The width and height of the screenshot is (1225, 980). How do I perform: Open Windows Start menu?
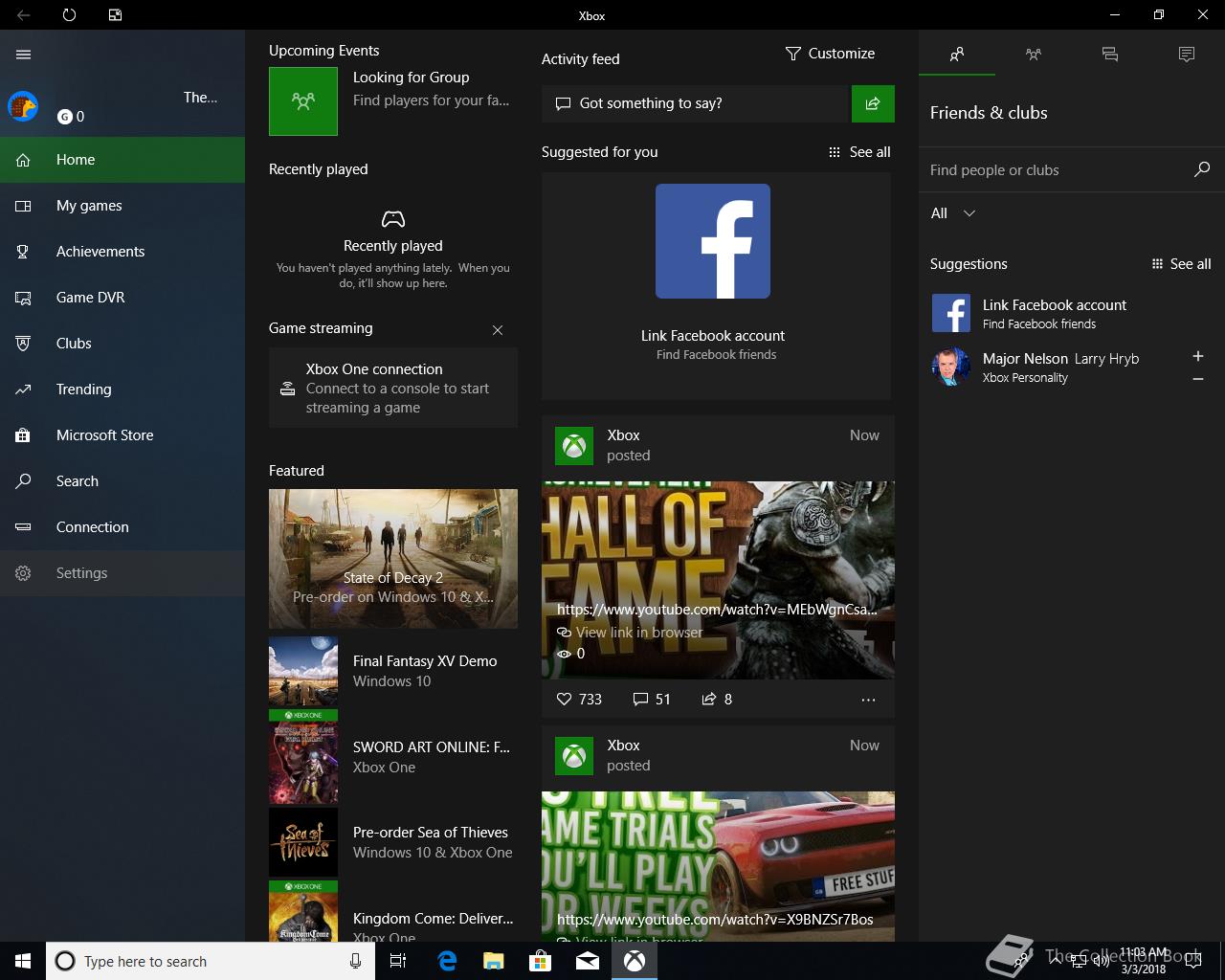[x=23, y=961]
